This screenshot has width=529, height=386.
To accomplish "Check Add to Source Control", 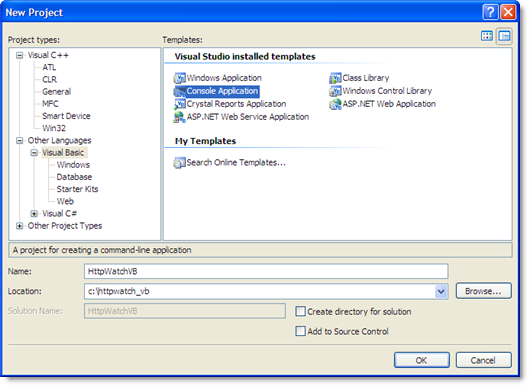I will pos(300,331).
